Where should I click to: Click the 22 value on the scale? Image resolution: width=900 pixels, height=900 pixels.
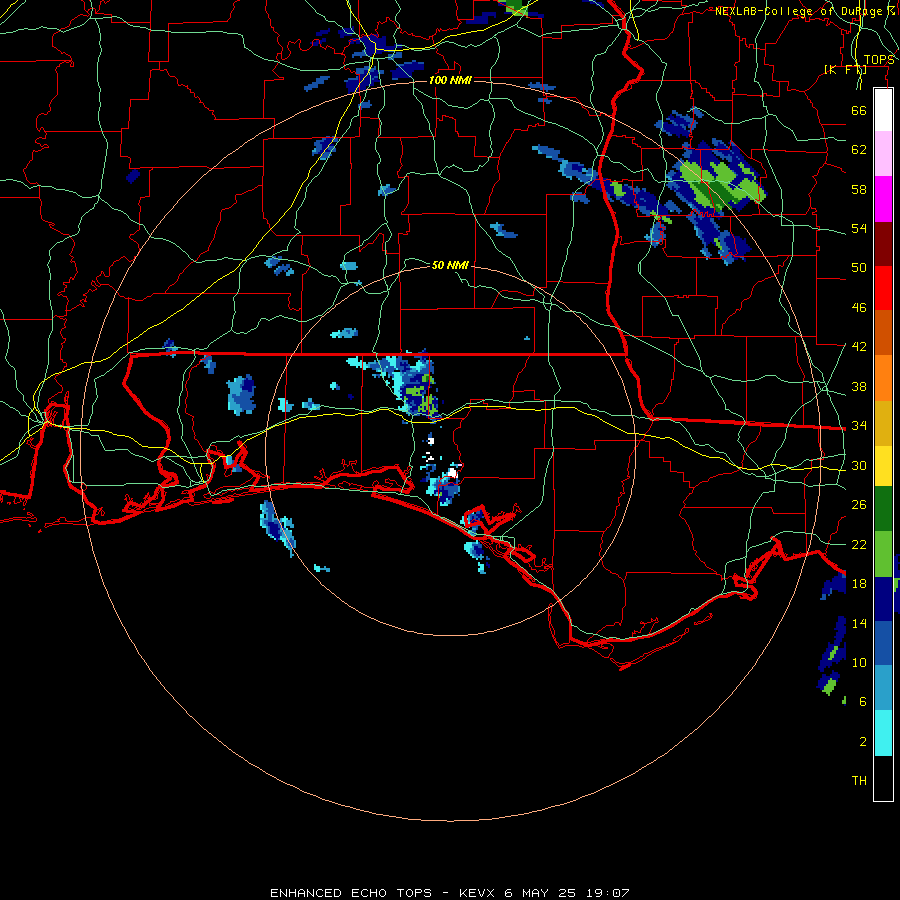(859, 544)
